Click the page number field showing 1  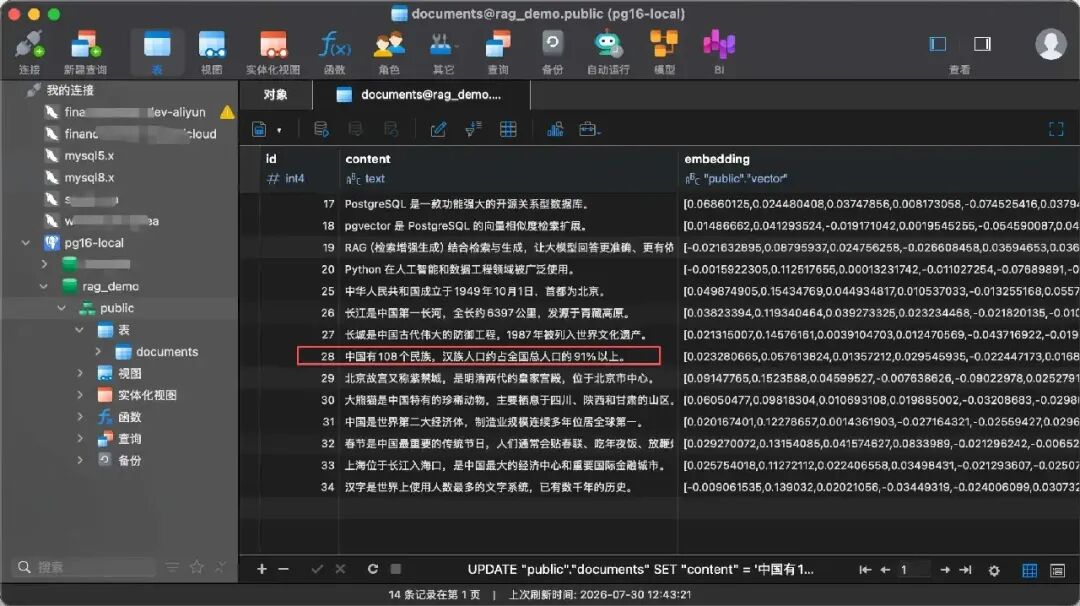913,570
